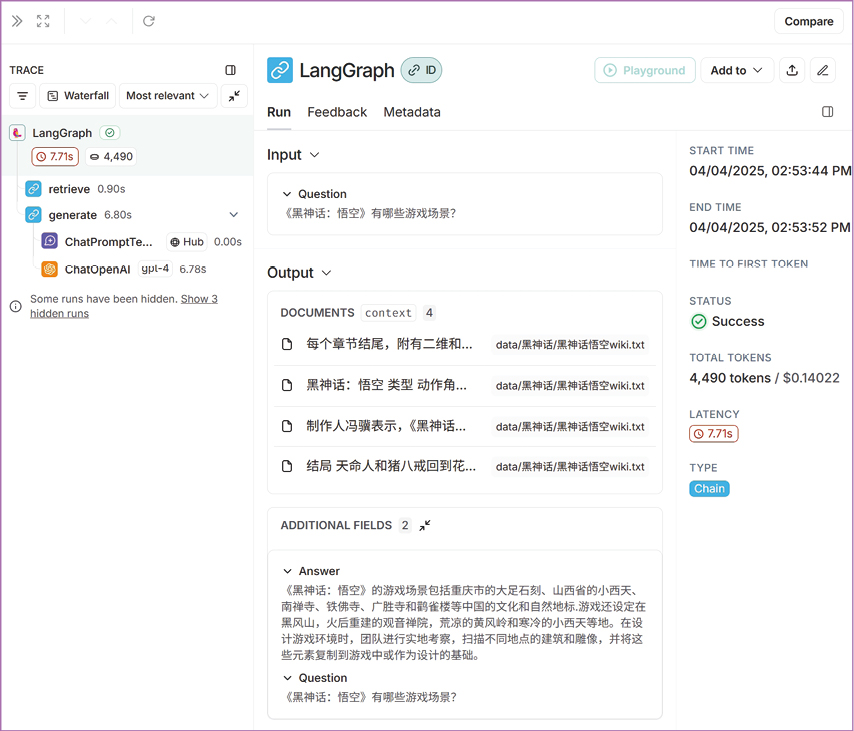The height and width of the screenshot is (731, 854).
Task: Copy the run ID via ID badge
Action: tap(421, 70)
